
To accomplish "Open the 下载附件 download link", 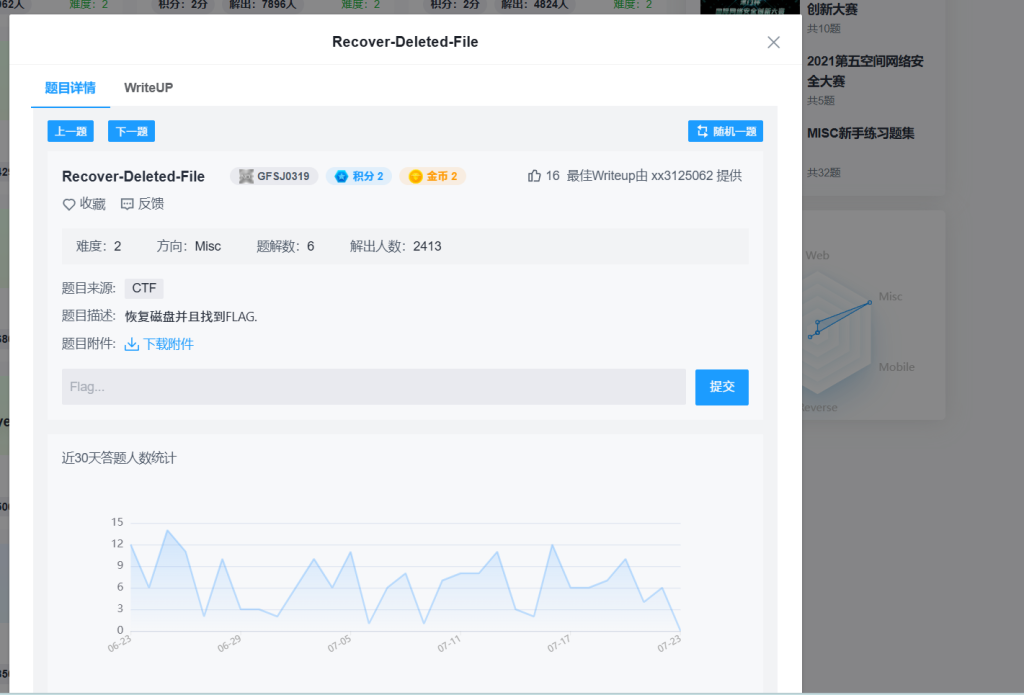I will [x=168, y=344].
